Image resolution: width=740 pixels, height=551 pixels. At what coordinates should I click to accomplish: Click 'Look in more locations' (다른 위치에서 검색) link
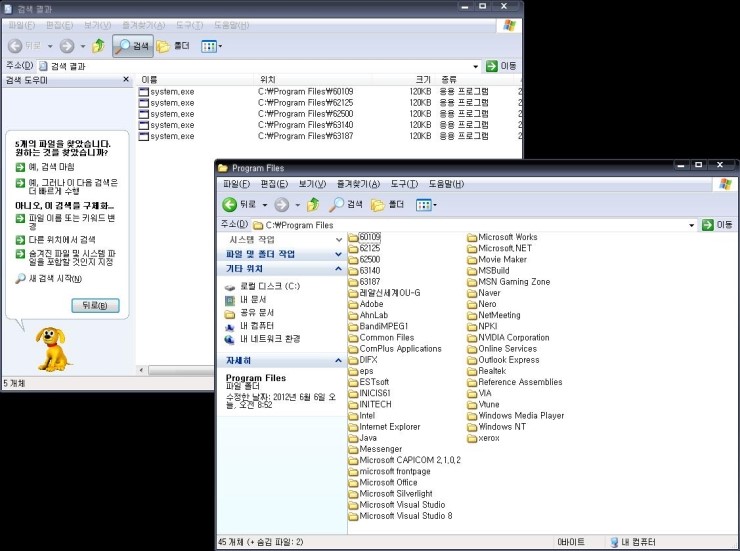click(x=56, y=240)
